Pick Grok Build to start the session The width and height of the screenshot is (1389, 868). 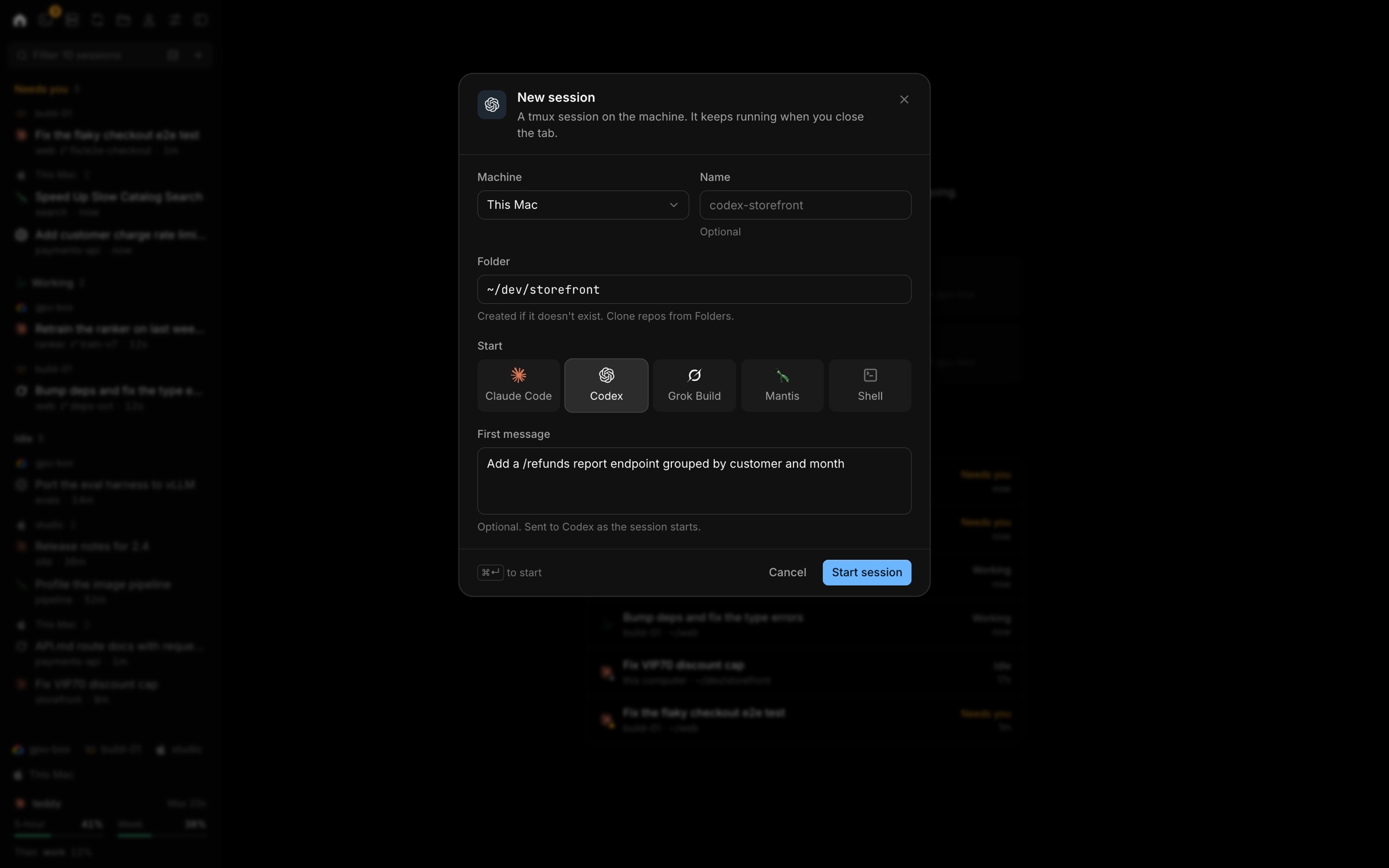point(694,385)
